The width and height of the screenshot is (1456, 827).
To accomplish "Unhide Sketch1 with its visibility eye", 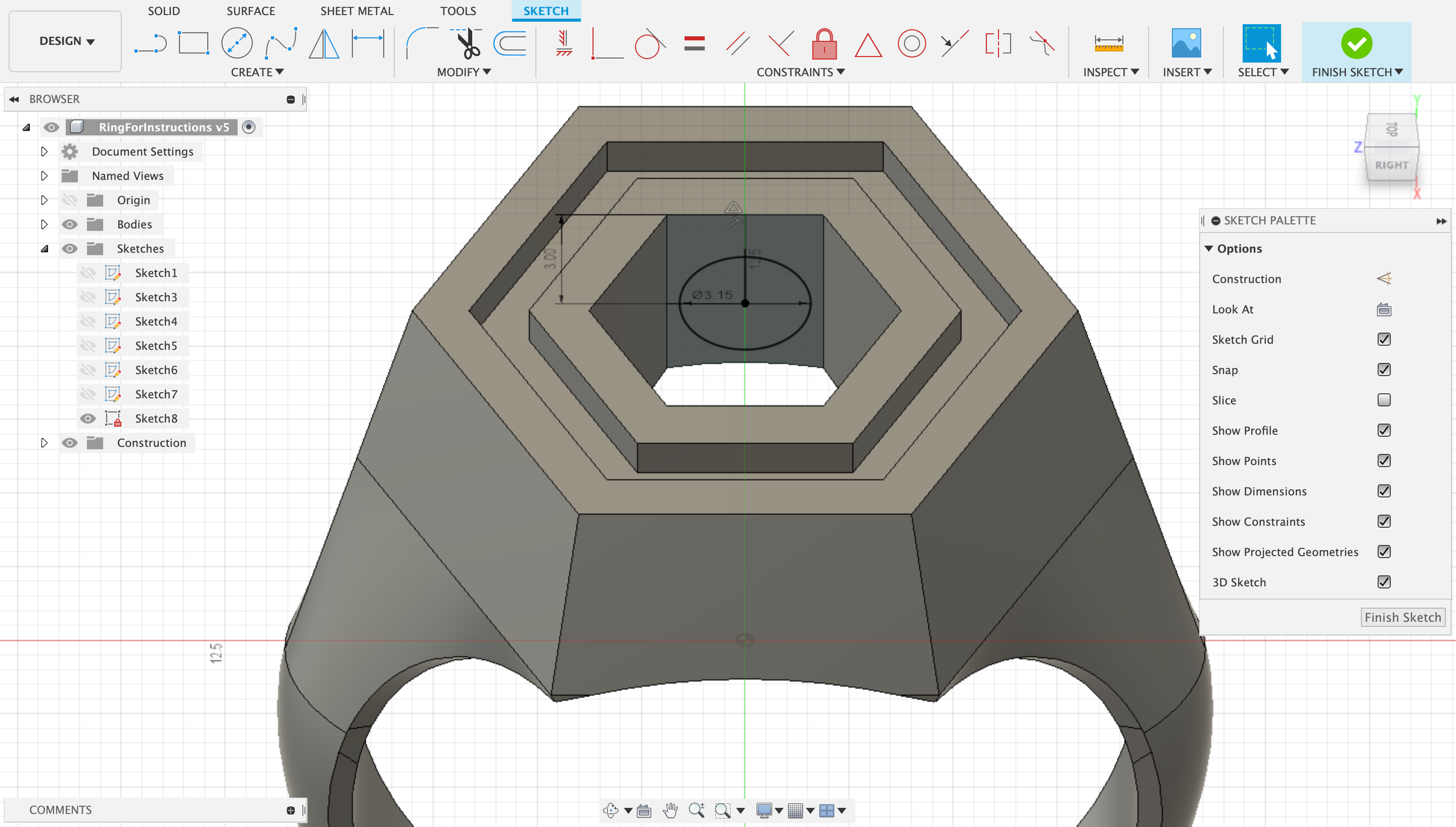I will click(x=88, y=272).
